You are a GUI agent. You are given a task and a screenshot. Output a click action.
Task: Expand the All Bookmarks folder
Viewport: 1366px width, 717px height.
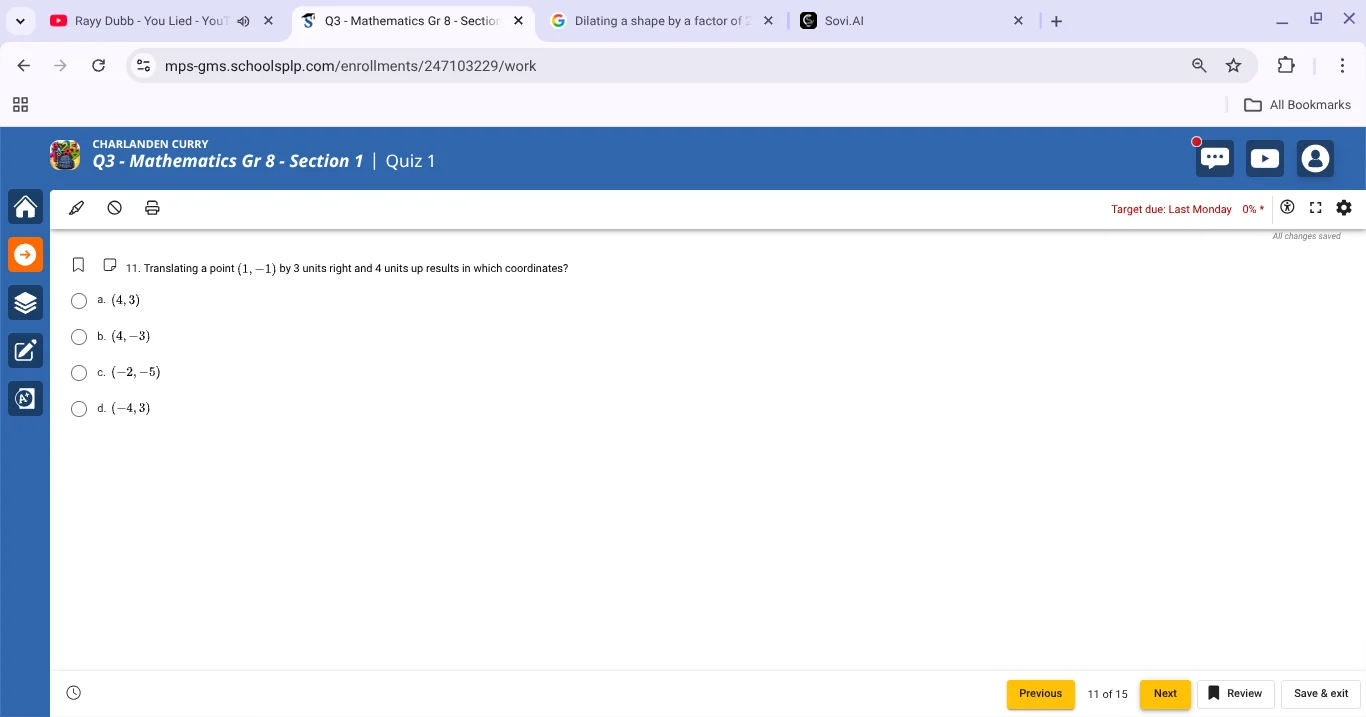(1297, 104)
